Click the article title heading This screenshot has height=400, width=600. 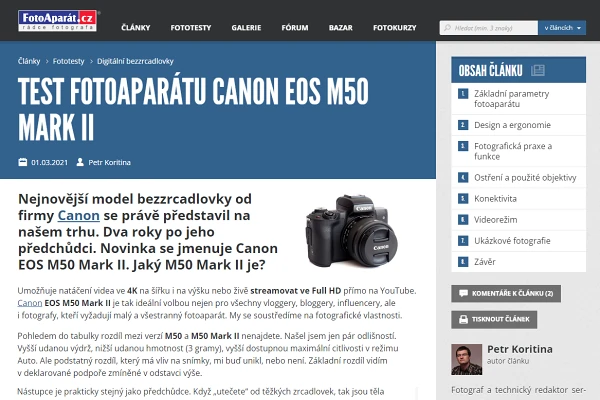click(x=193, y=109)
